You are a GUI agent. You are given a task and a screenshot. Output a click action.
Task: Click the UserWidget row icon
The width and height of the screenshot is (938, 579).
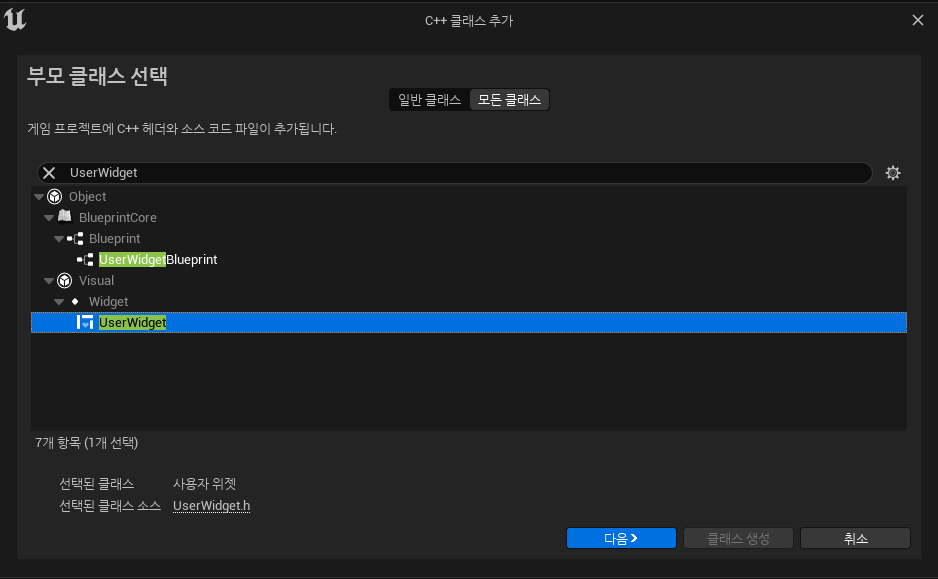(x=85, y=322)
